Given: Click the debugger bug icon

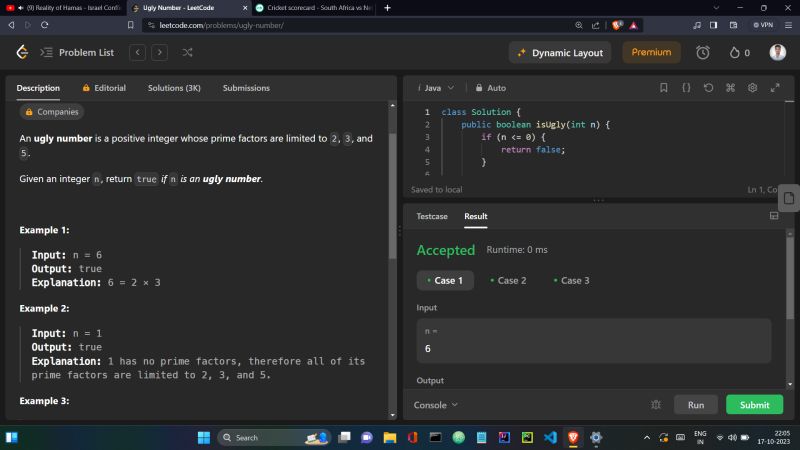Looking at the screenshot, I should click(x=656, y=405).
